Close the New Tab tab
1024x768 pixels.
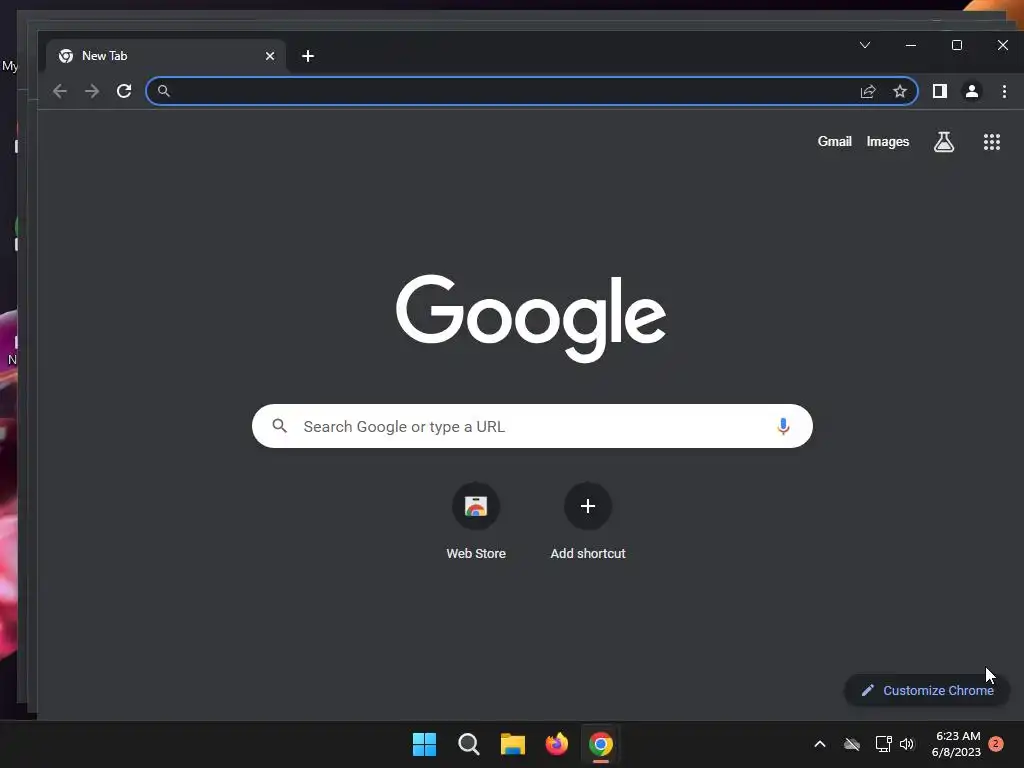(x=270, y=56)
